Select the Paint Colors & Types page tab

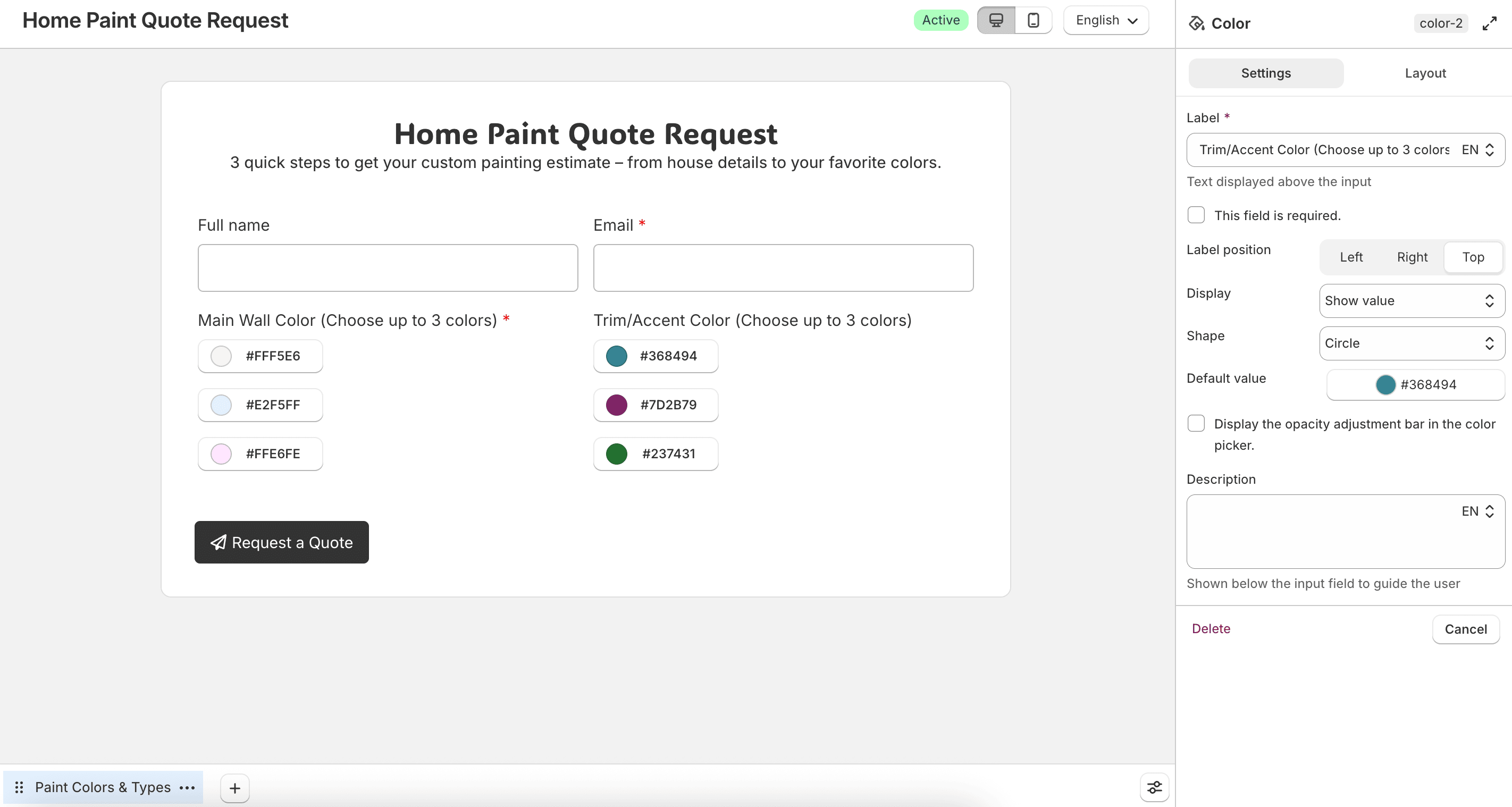coord(103,788)
